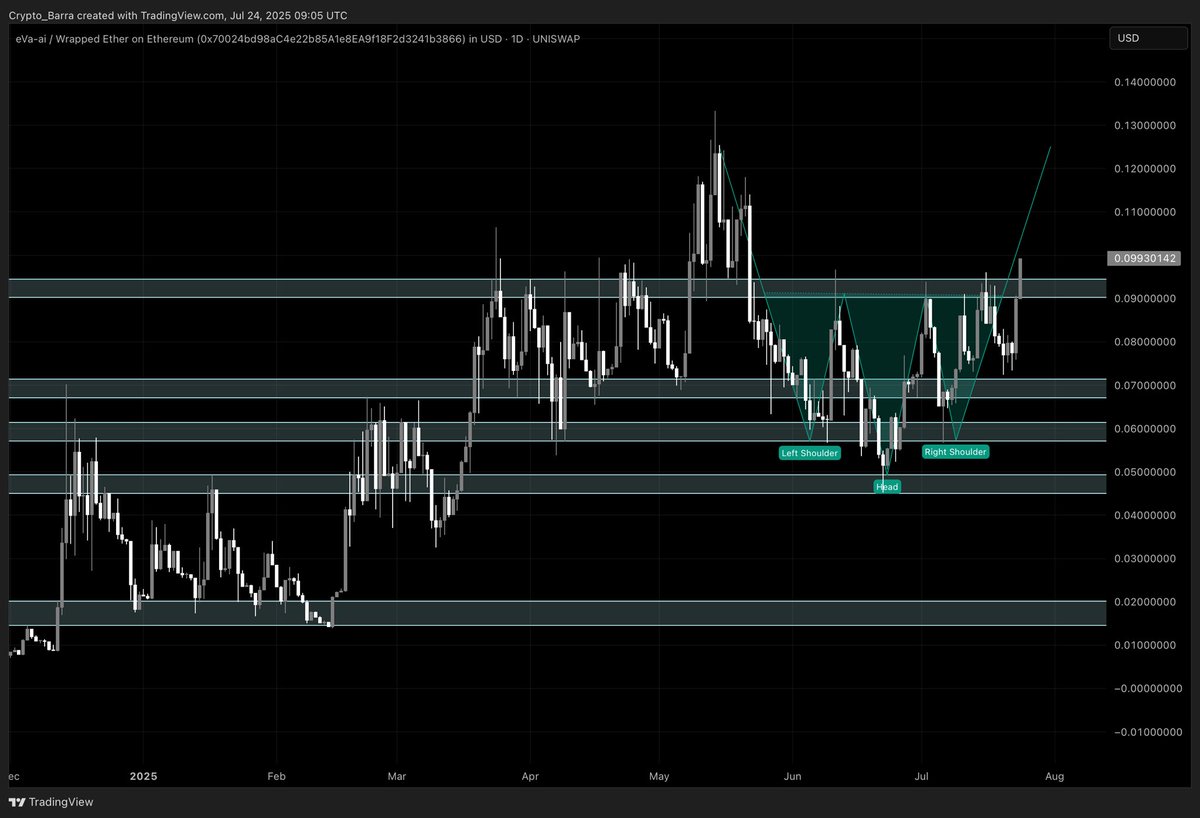The height and width of the screenshot is (818, 1200).
Task: Select the Right Shoulder pattern label
Action: (955, 452)
